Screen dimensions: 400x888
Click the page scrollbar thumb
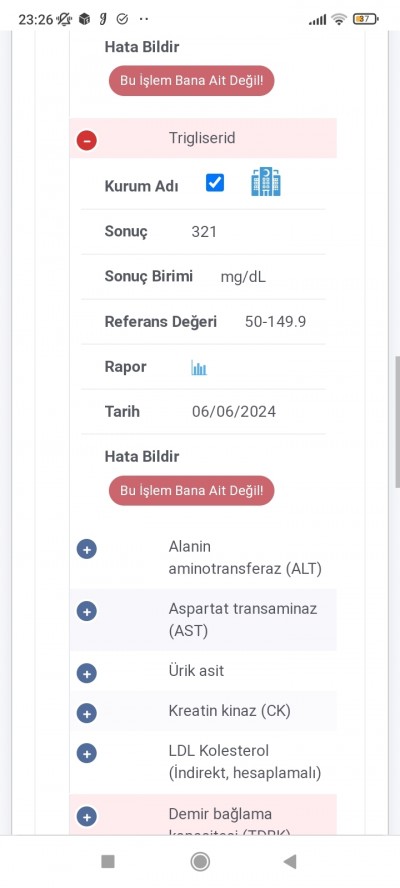pyautogui.click(x=397, y=421)
